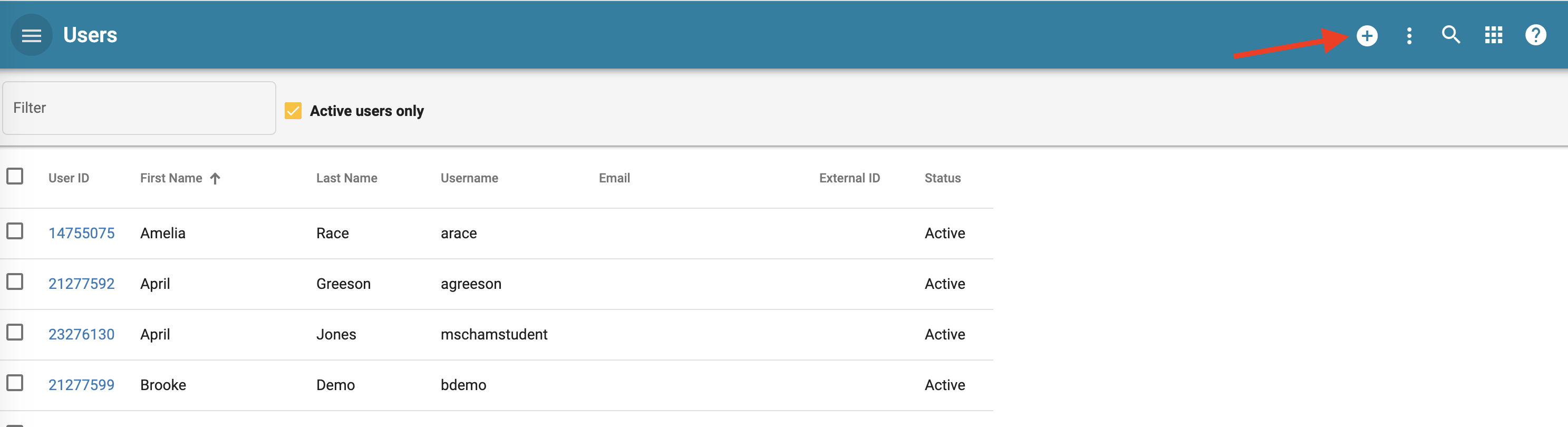Open the hamburger navigation menu

click(32, 35)
